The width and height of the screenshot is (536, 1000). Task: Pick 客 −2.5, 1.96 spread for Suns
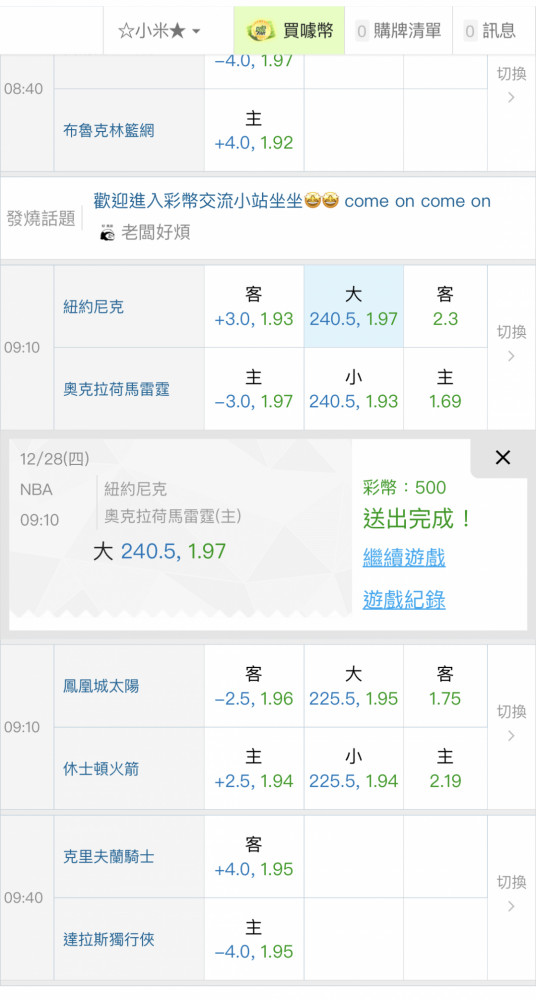[254, 686]
